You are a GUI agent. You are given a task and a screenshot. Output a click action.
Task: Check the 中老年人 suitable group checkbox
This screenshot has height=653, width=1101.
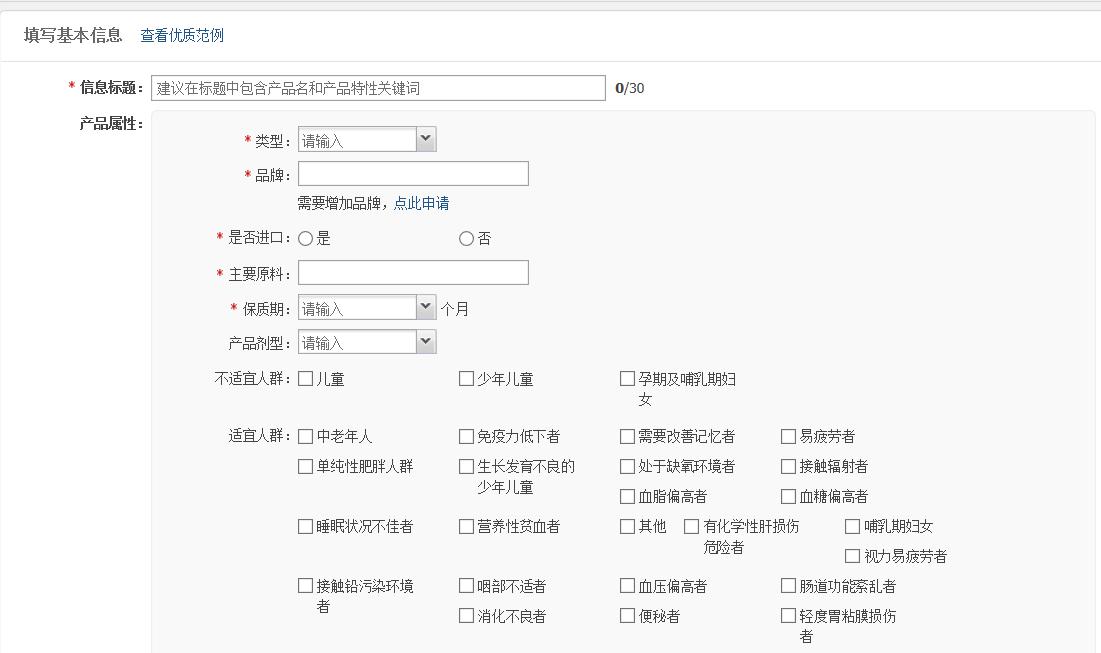coord(304,436)
